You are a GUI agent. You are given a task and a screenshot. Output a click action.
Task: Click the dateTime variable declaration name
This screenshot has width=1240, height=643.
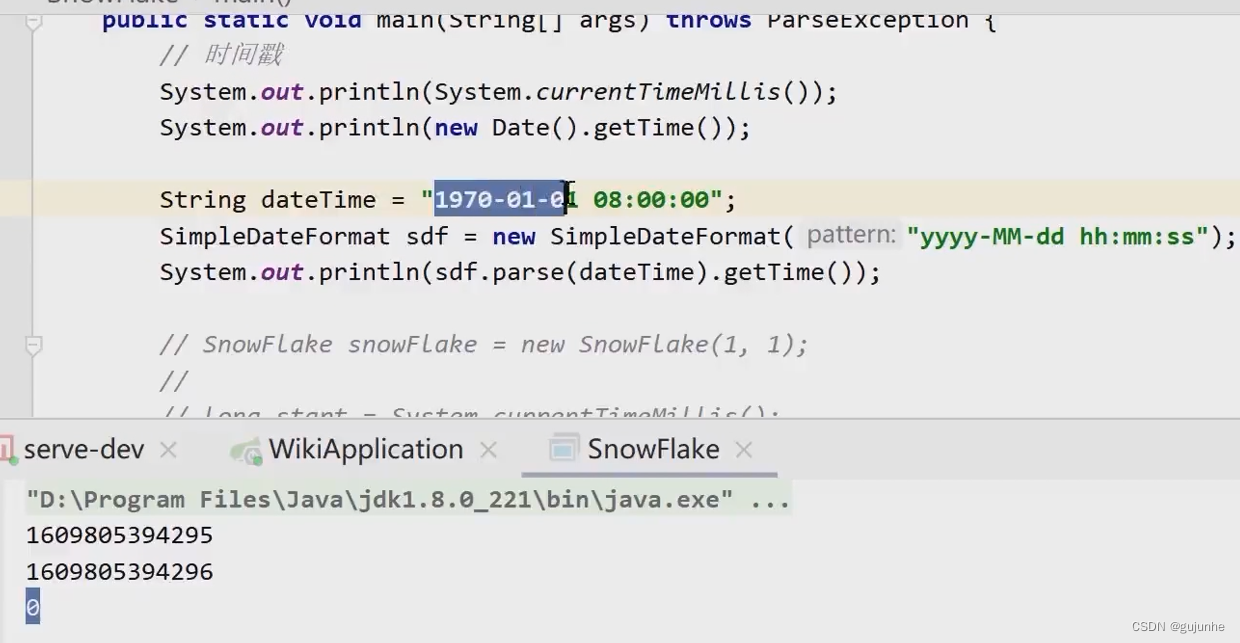point(318,200)
